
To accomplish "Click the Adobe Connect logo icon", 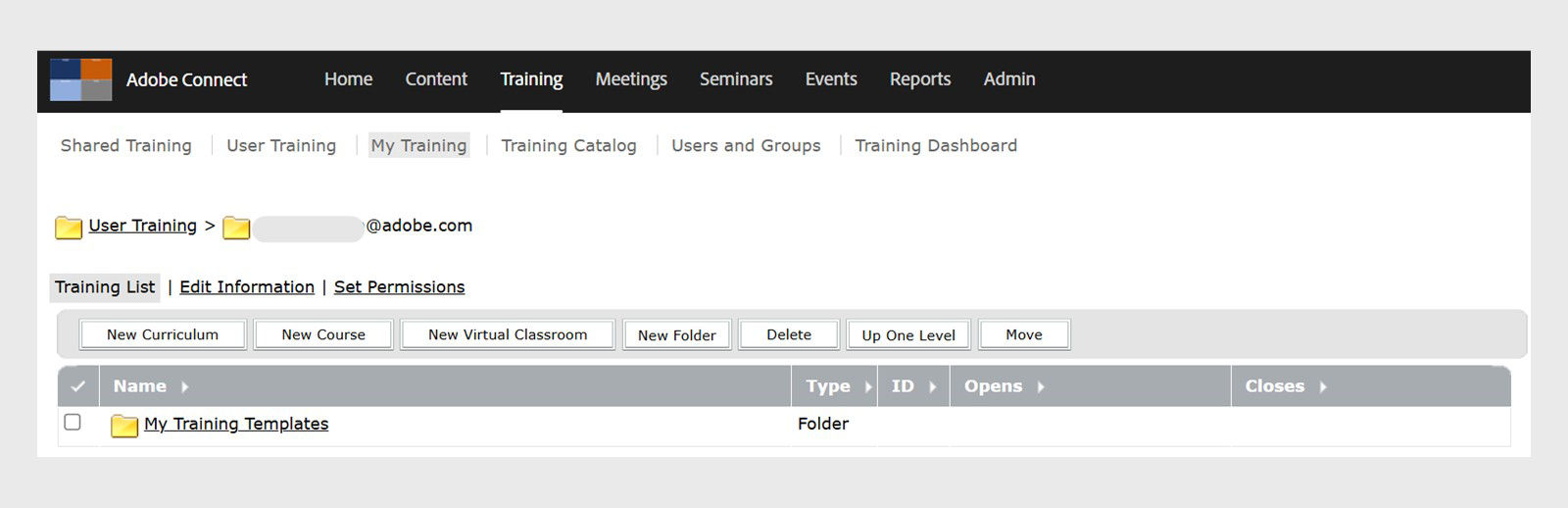I will point(81,79).
